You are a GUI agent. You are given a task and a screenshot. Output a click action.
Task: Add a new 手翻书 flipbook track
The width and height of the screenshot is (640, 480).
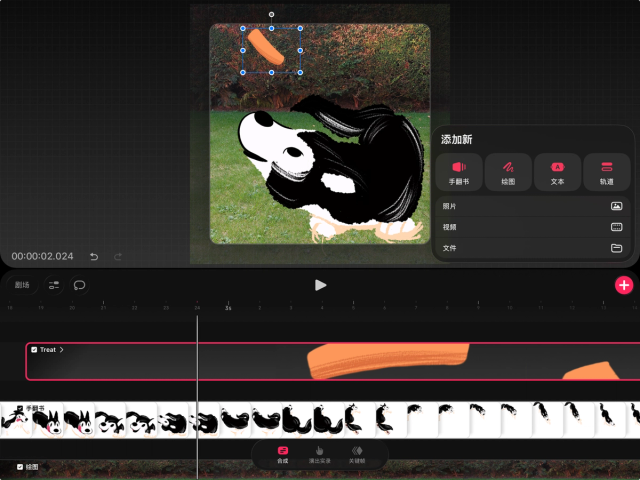point(459,172)
